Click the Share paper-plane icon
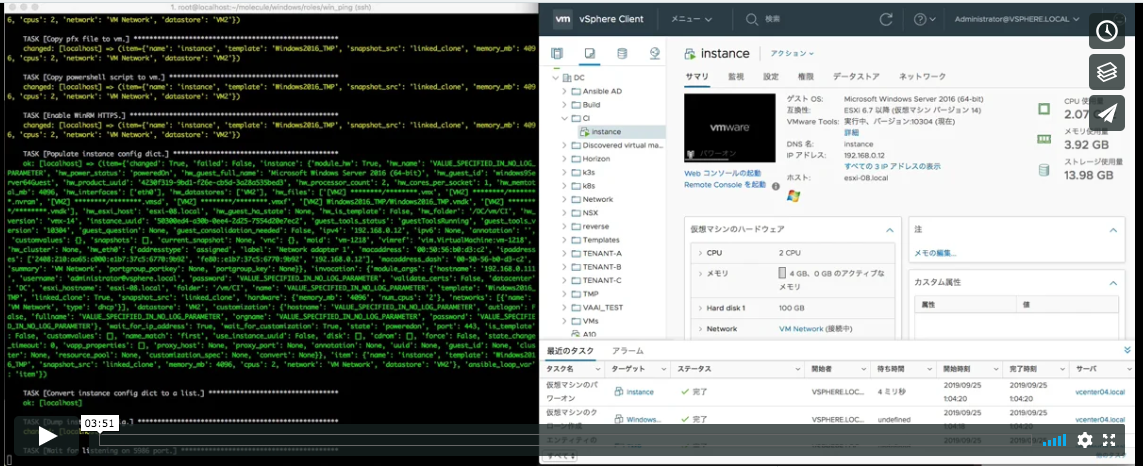 [x=1107, y=113]
